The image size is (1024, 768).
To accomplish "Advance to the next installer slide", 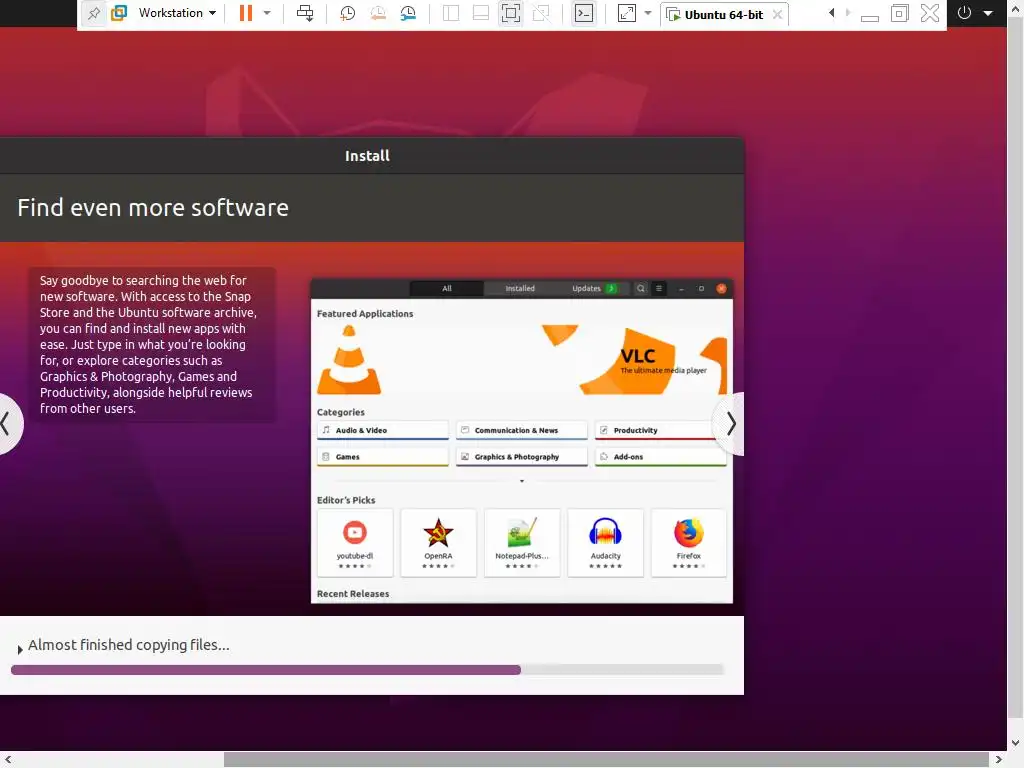I will click(x=729, y=424).
